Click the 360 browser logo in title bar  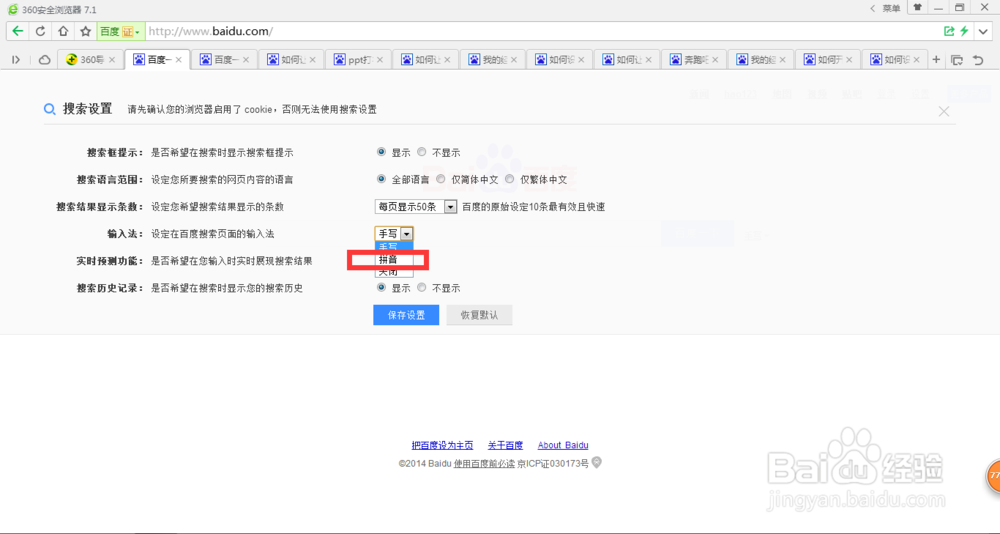pyautogui.click(x=13, y=9)
